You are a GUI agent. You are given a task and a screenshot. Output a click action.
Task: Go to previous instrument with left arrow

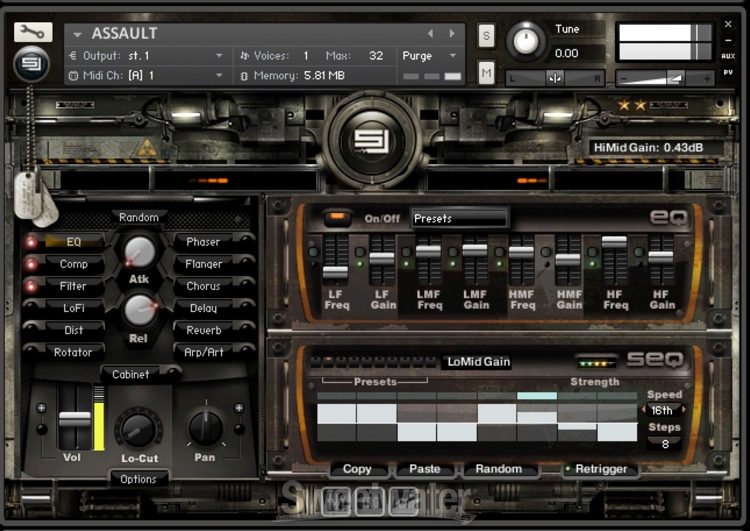pyautogui.click(x=430, y=33)
